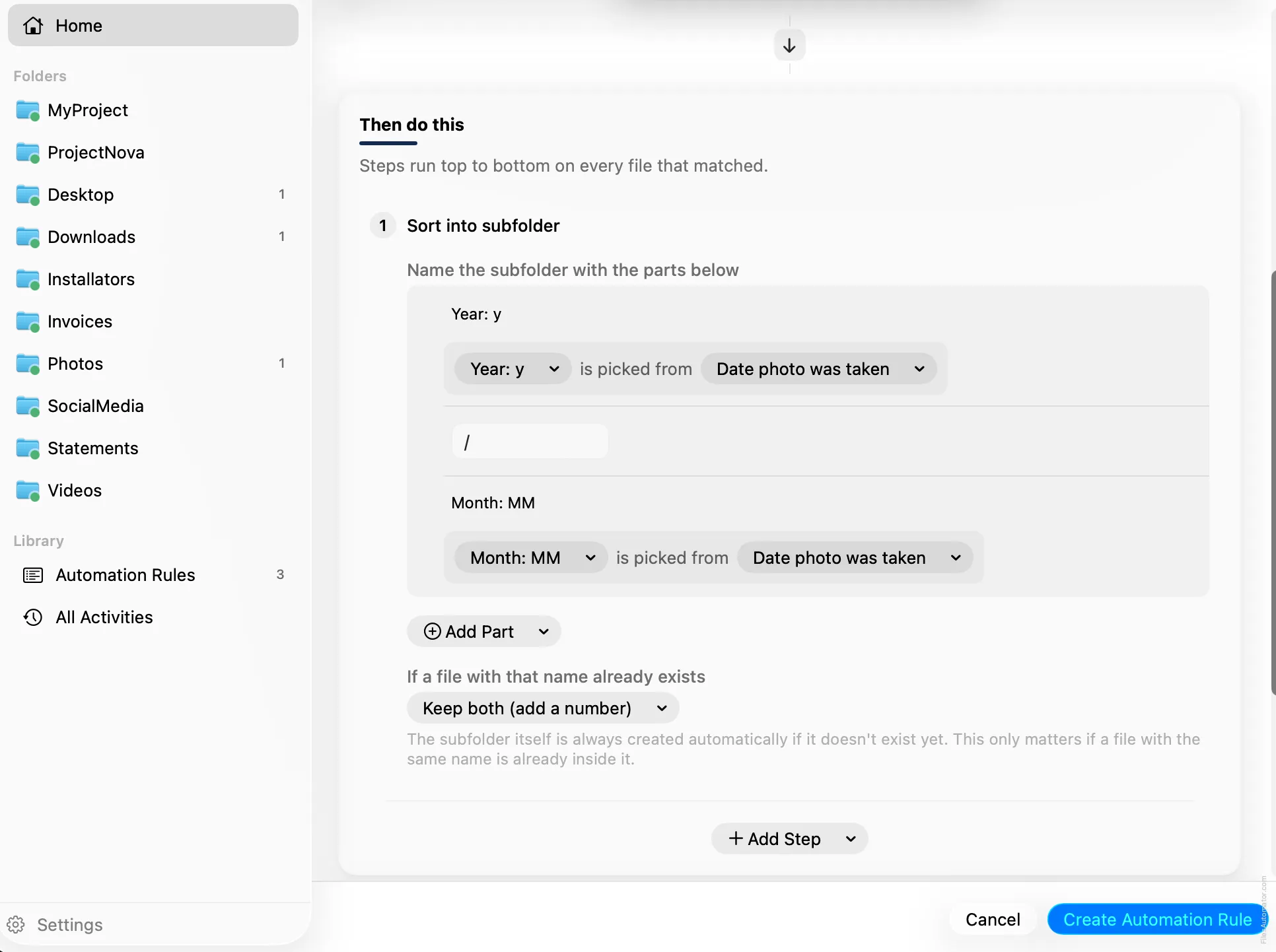Screen dimensions: 1276x952
Task: Open the Month: MM format dropdown
Action: coord(531,558)
